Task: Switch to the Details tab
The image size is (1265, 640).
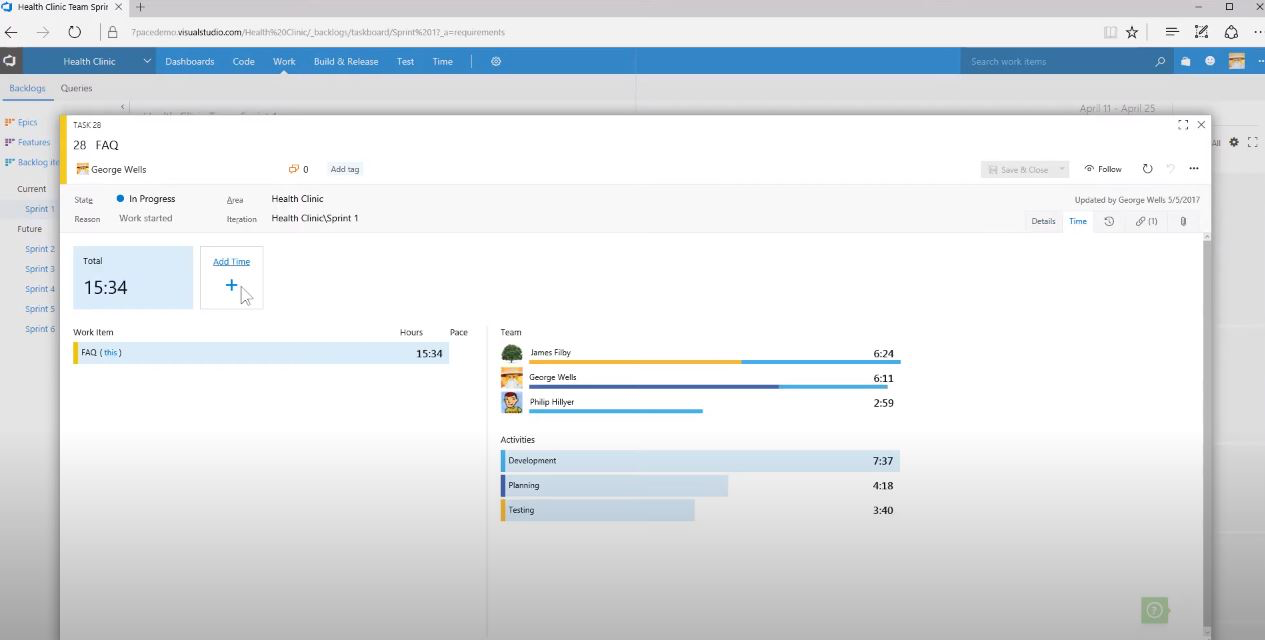Action: 1043,221
